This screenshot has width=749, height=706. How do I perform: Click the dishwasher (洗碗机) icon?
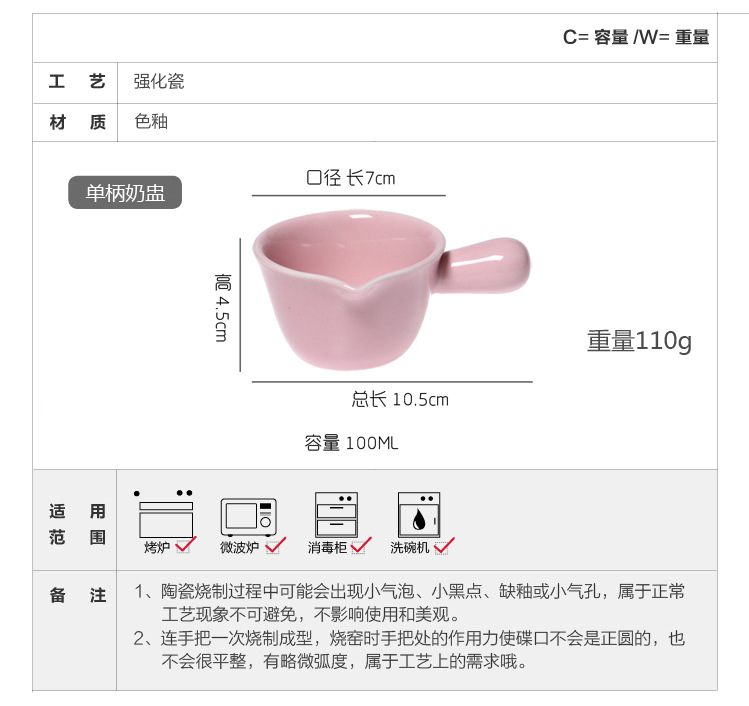pos(419,515)
